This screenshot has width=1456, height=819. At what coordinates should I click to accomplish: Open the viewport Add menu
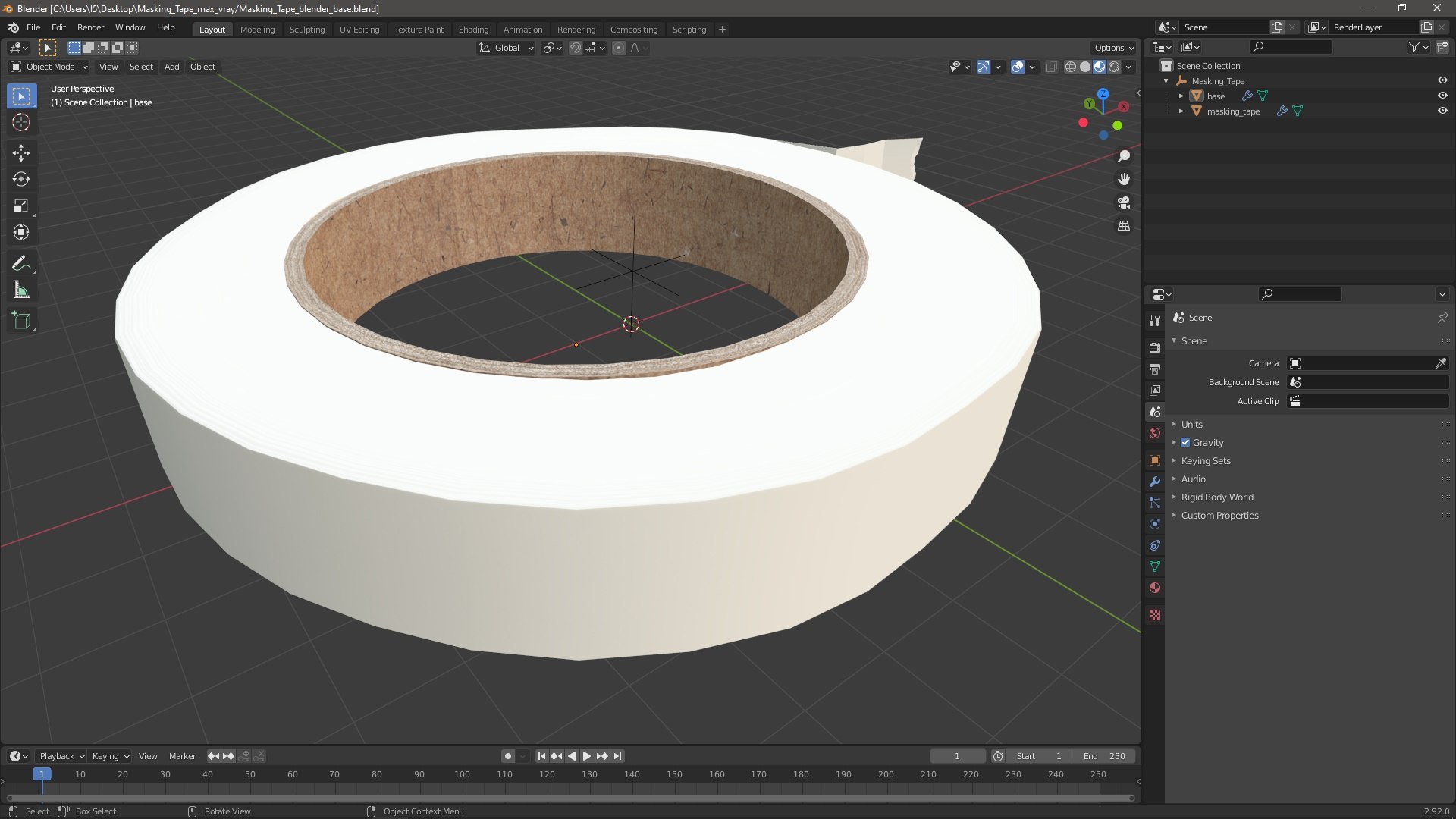click(172, 67)
